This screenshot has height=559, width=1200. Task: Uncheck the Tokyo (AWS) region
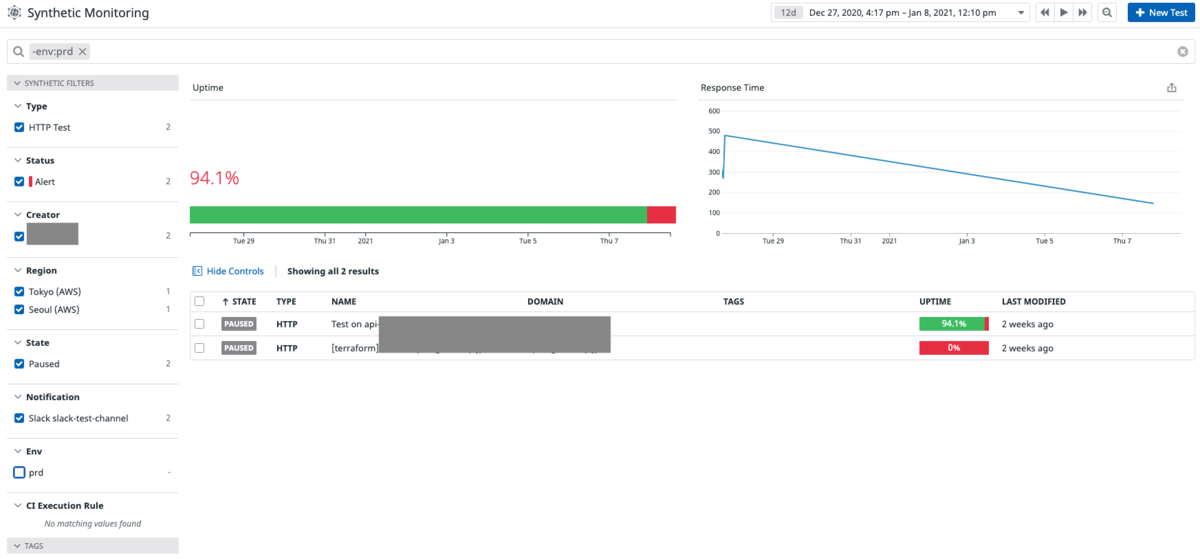[x=19, y=291]
